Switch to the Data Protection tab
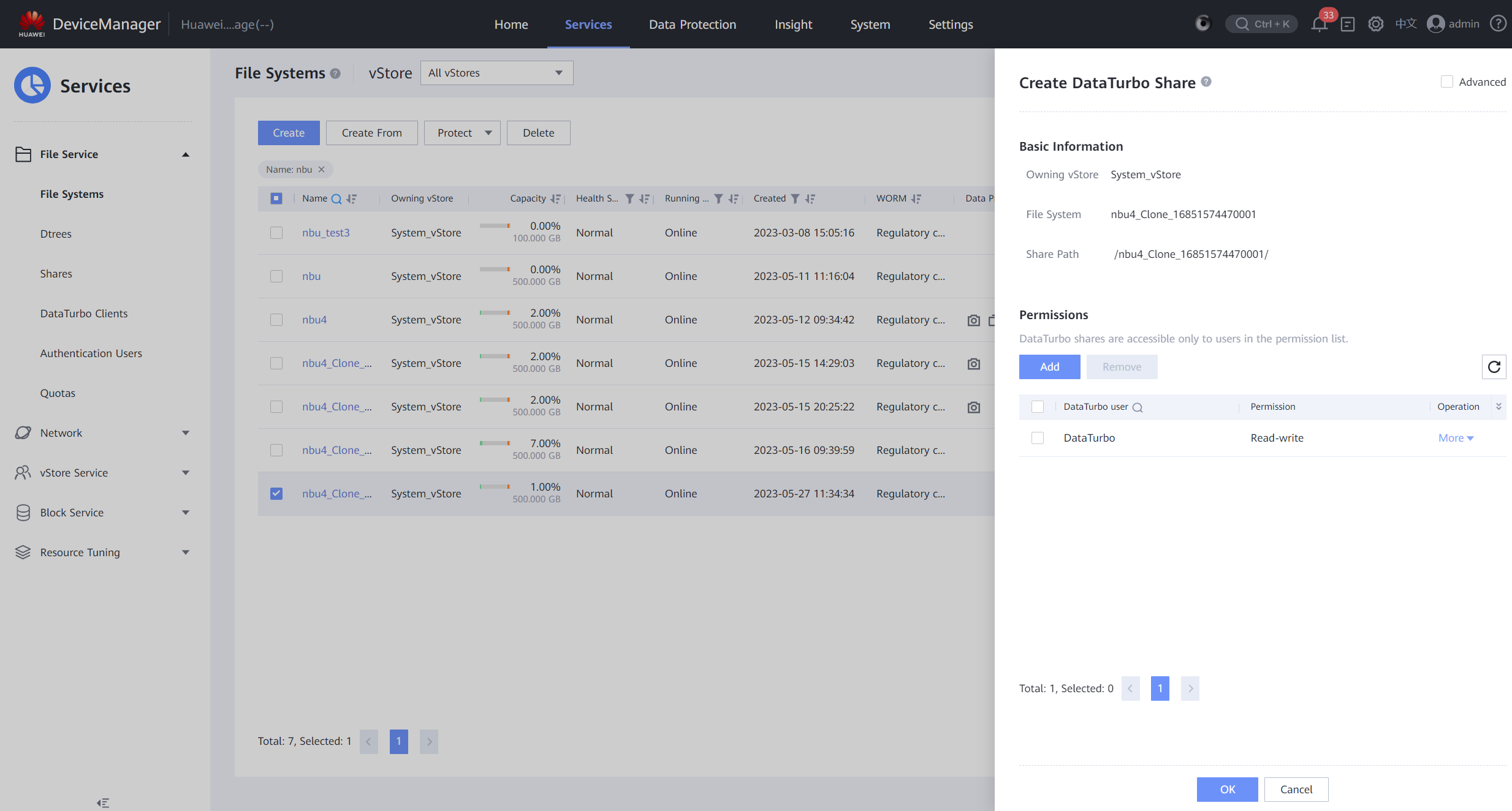This screenshot has width=1512, height=811. click(x=693, y=25)
